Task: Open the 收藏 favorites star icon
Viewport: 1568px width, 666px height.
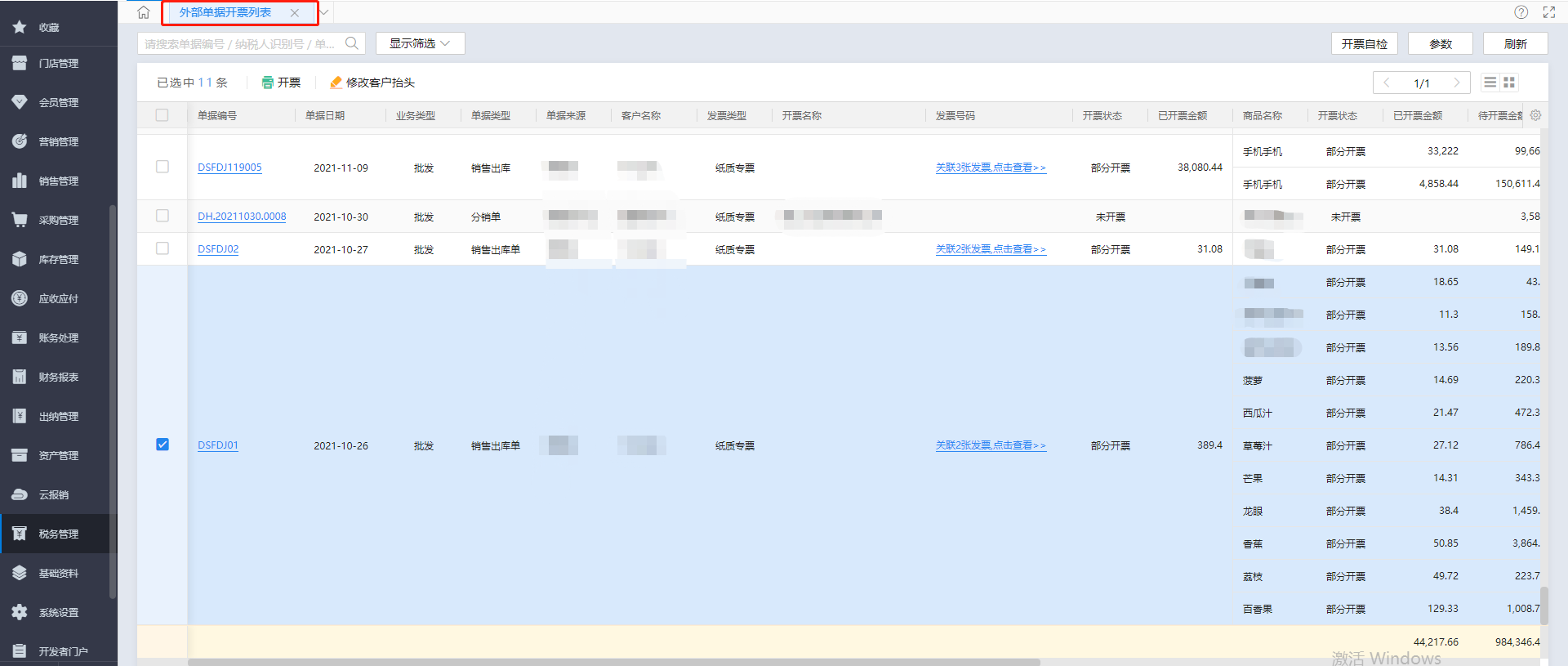Action: click(20, 27)
